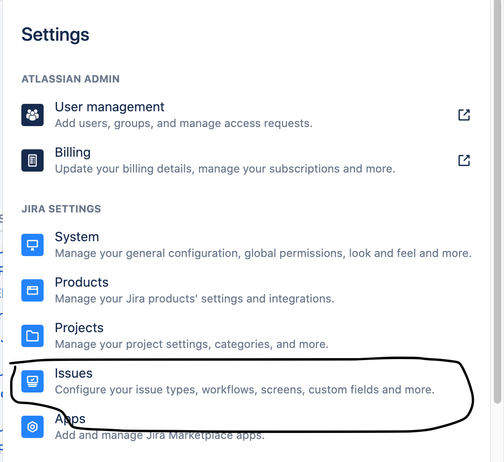
Task: Go to System settings
Action: pyautogui.click(x=77, y=237)
